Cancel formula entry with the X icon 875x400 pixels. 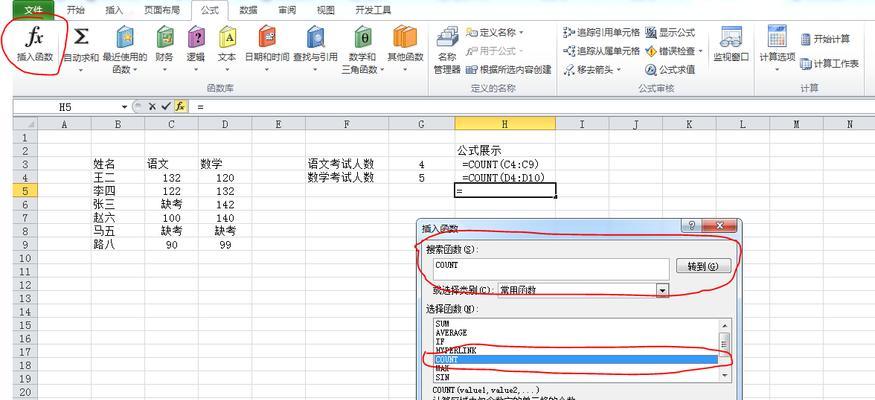(152, 107)
